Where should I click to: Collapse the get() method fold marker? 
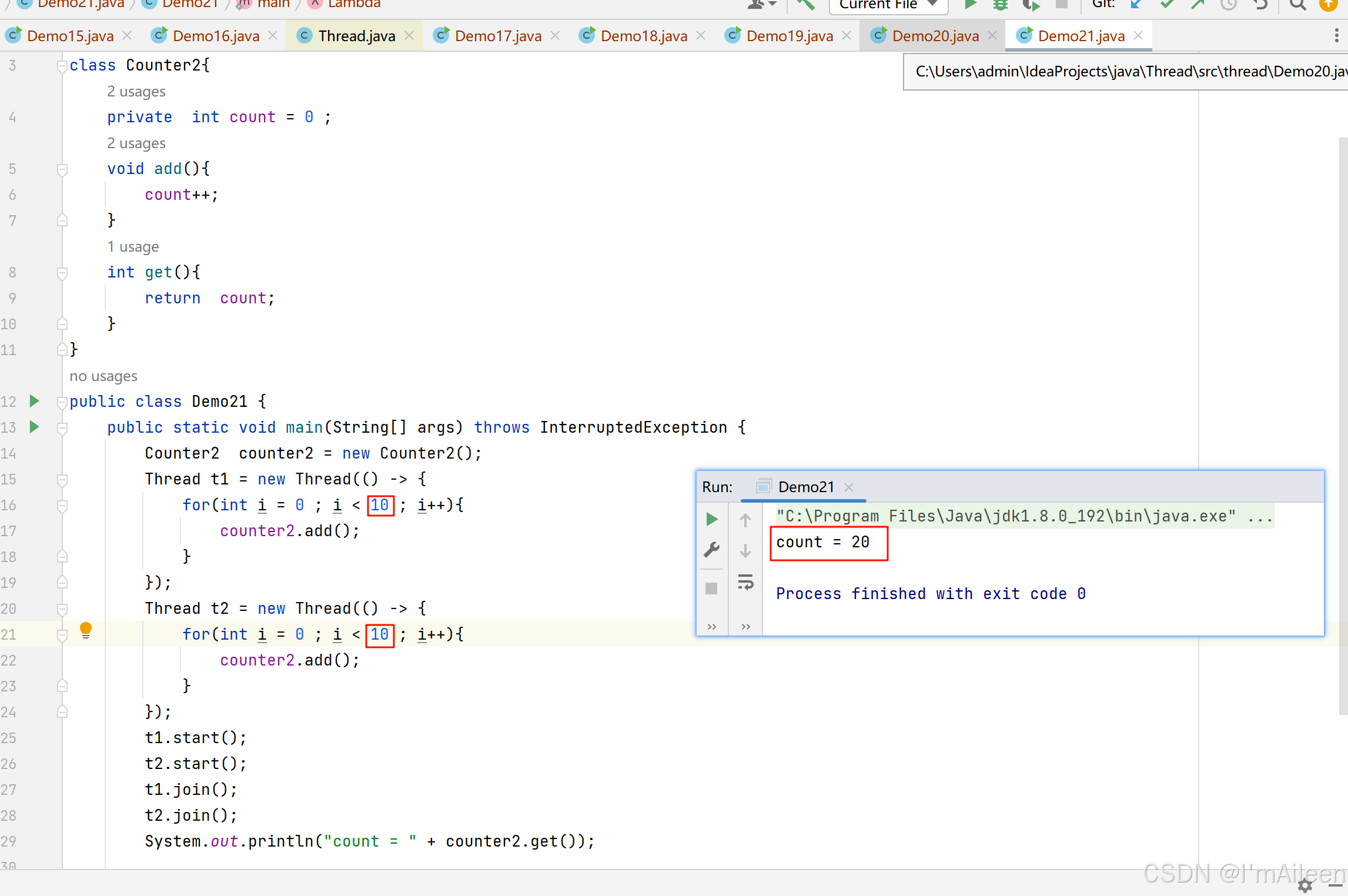point(62,273)
